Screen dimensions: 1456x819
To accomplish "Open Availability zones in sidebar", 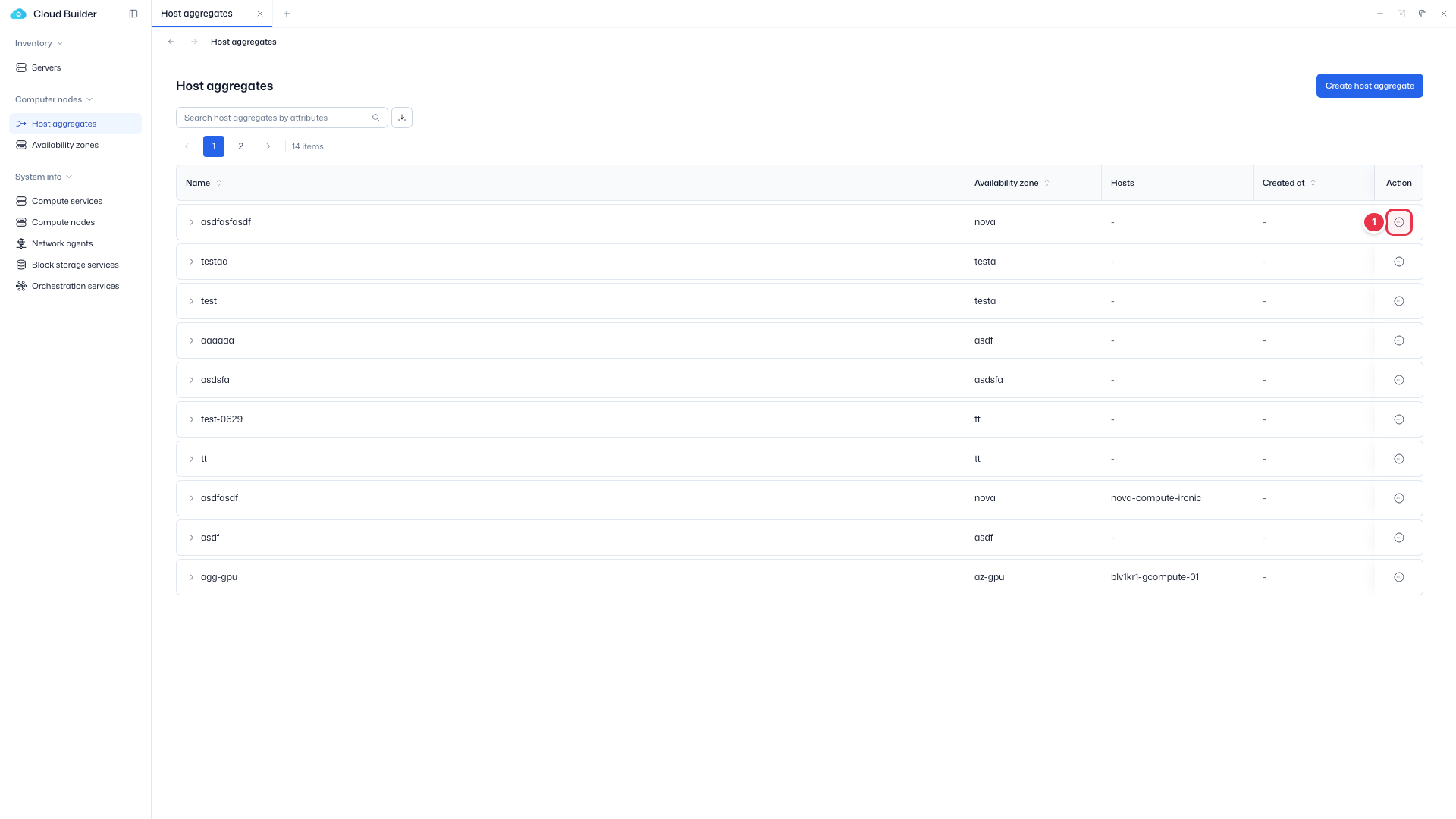I will tap(65, 145).
